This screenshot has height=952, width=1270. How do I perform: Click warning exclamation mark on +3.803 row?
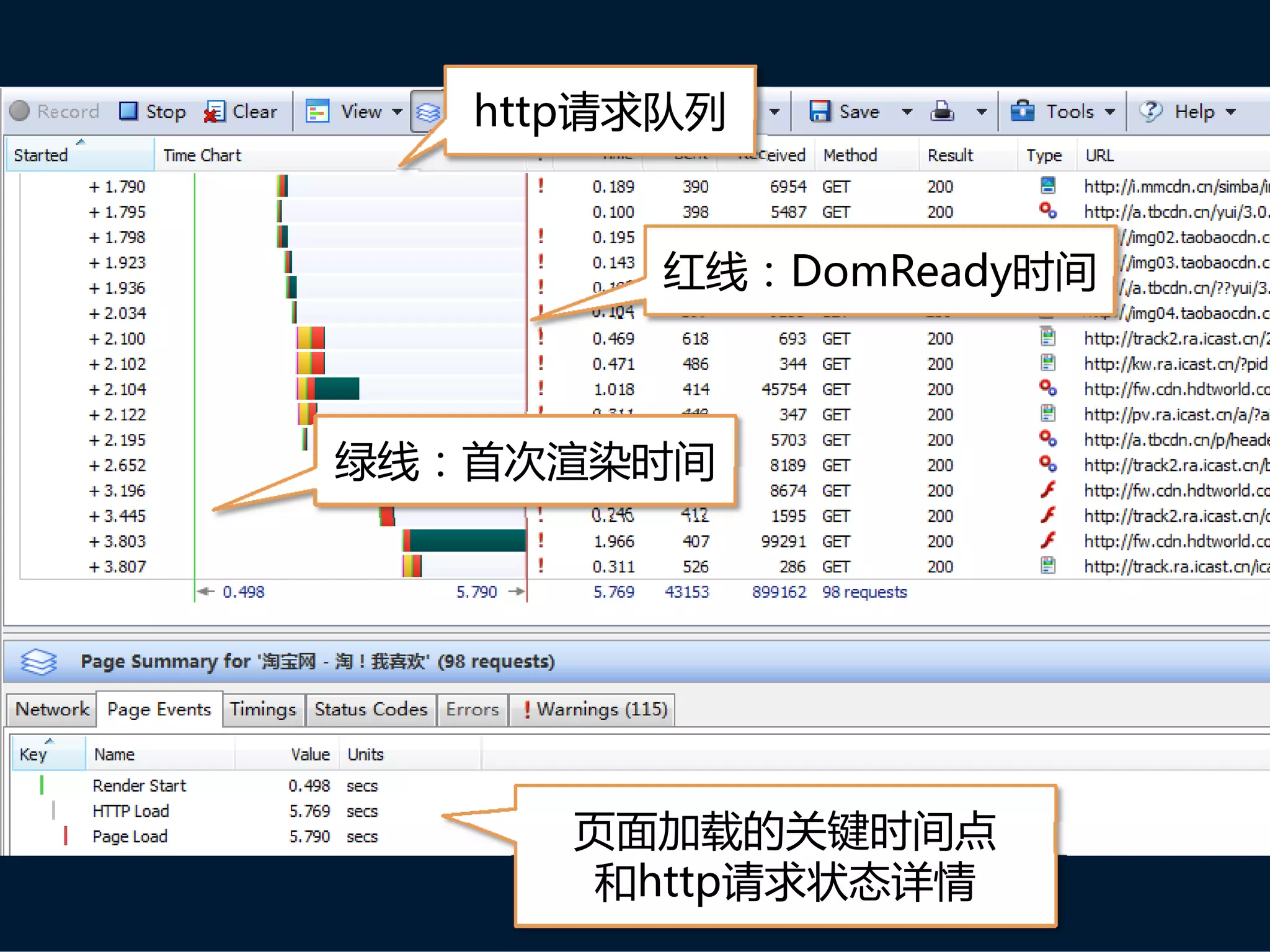pyautogui.click(x=541, y=540)
